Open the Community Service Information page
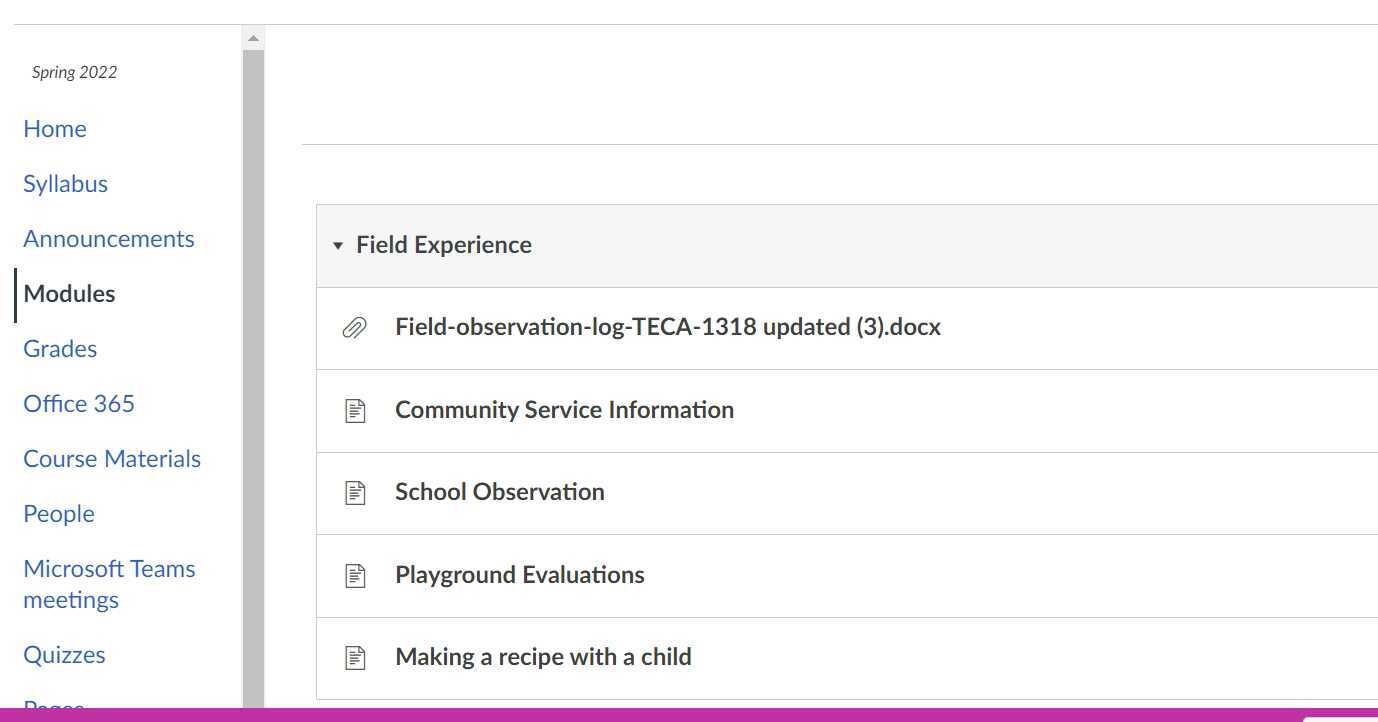This screenshot has height=722, width=1378. 564,410
